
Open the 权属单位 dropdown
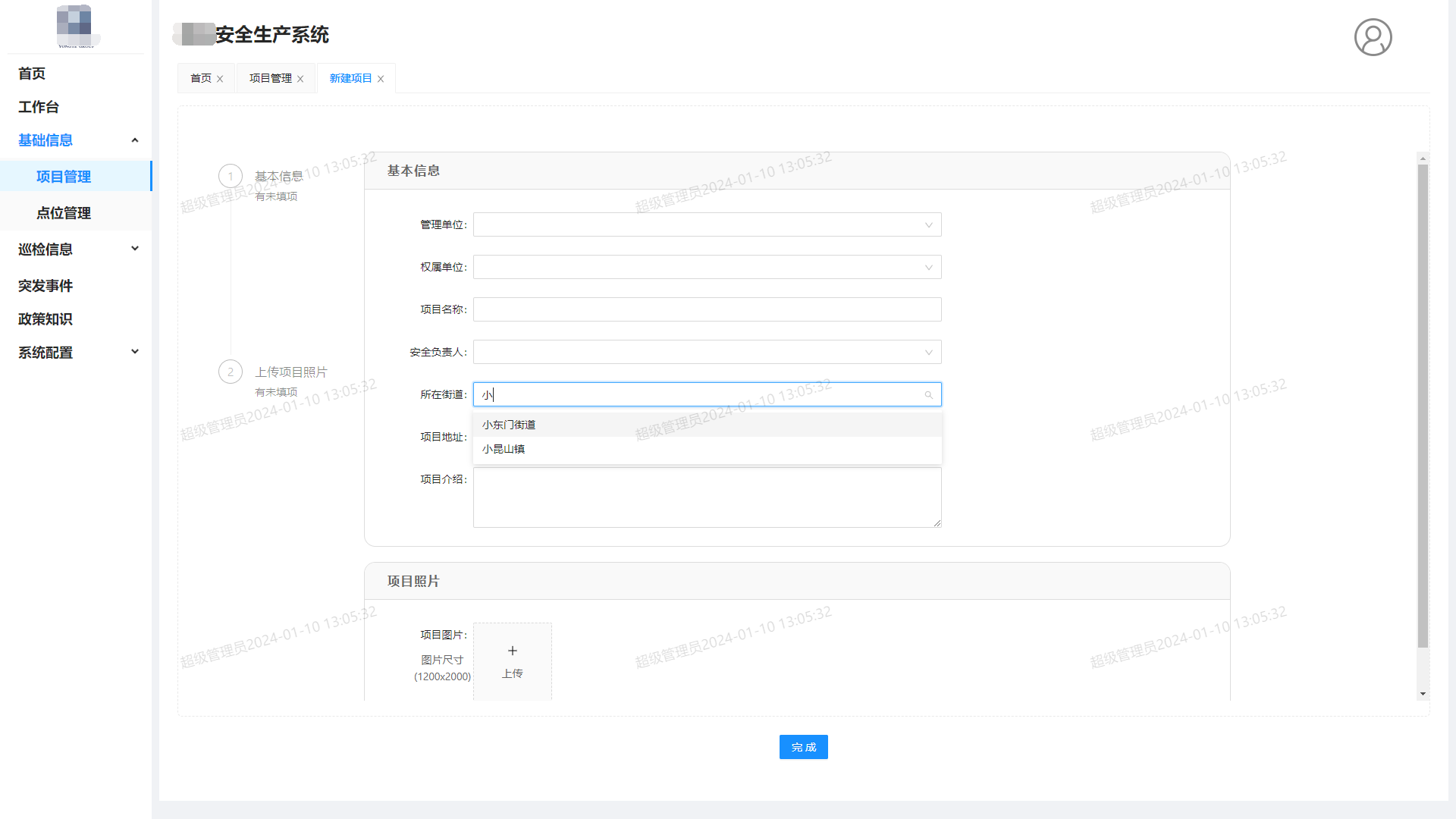click(707, 267)
